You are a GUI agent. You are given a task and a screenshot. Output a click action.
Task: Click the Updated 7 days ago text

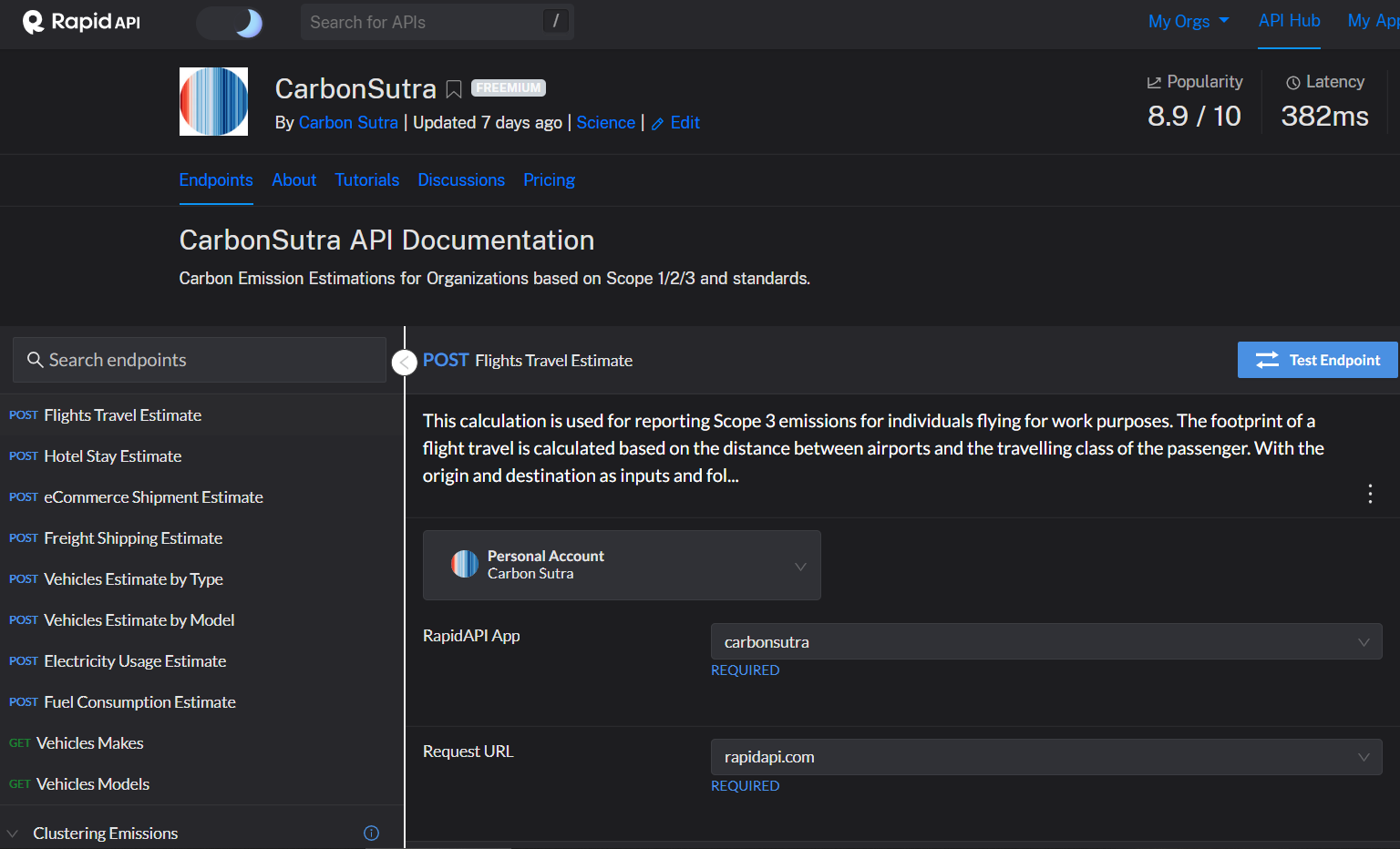coord(488,123)
